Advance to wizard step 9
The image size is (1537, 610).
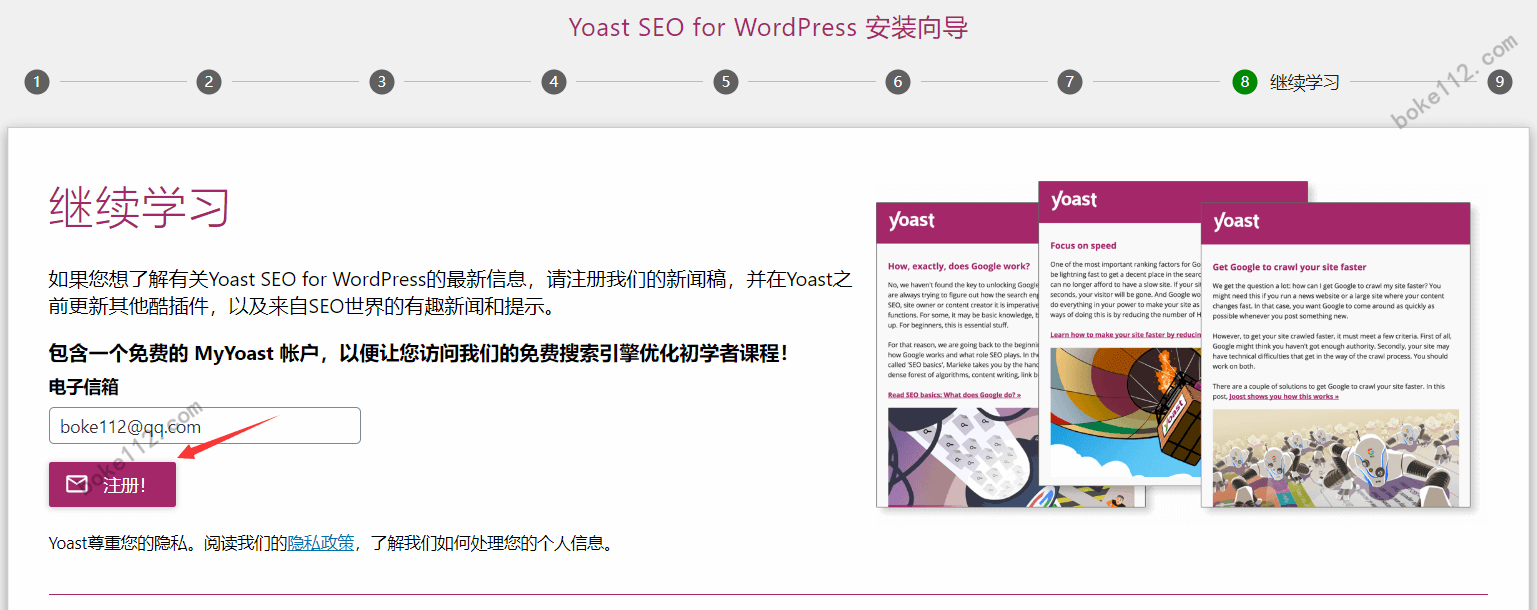(1499, 82)
